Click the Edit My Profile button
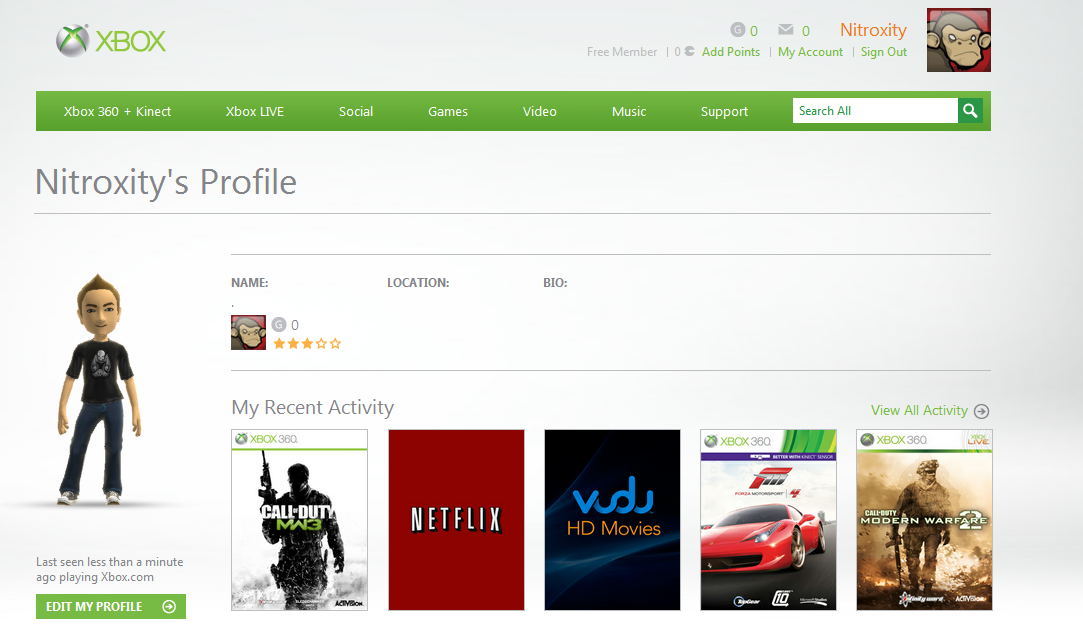 point(111,606)
